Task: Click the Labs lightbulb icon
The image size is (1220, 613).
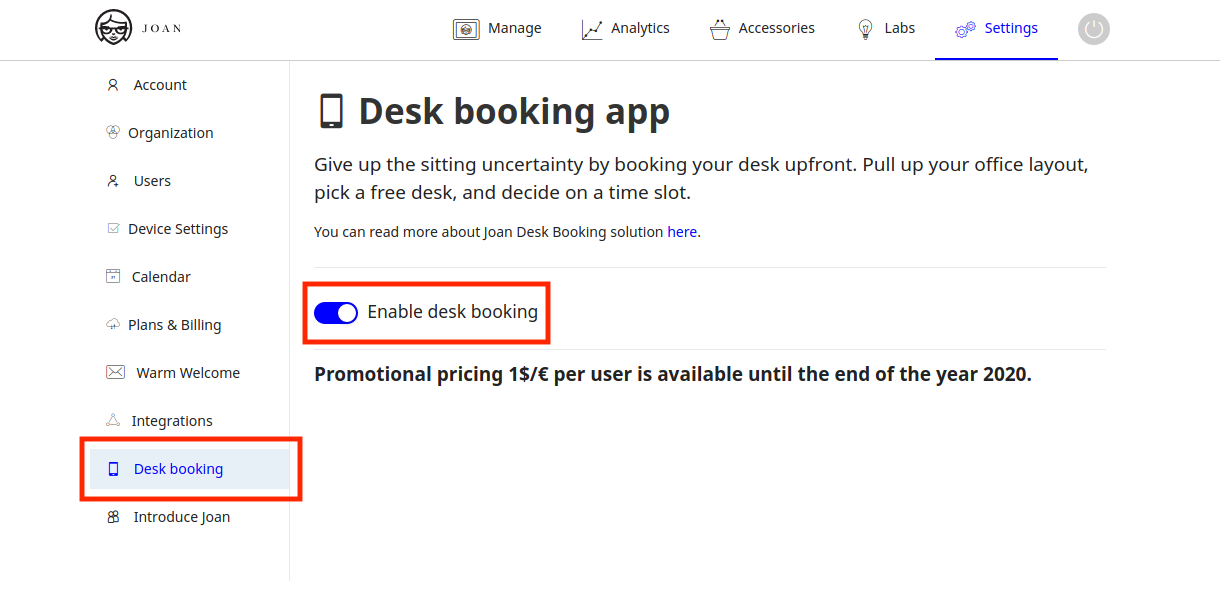Action: [x=865, y=29]
